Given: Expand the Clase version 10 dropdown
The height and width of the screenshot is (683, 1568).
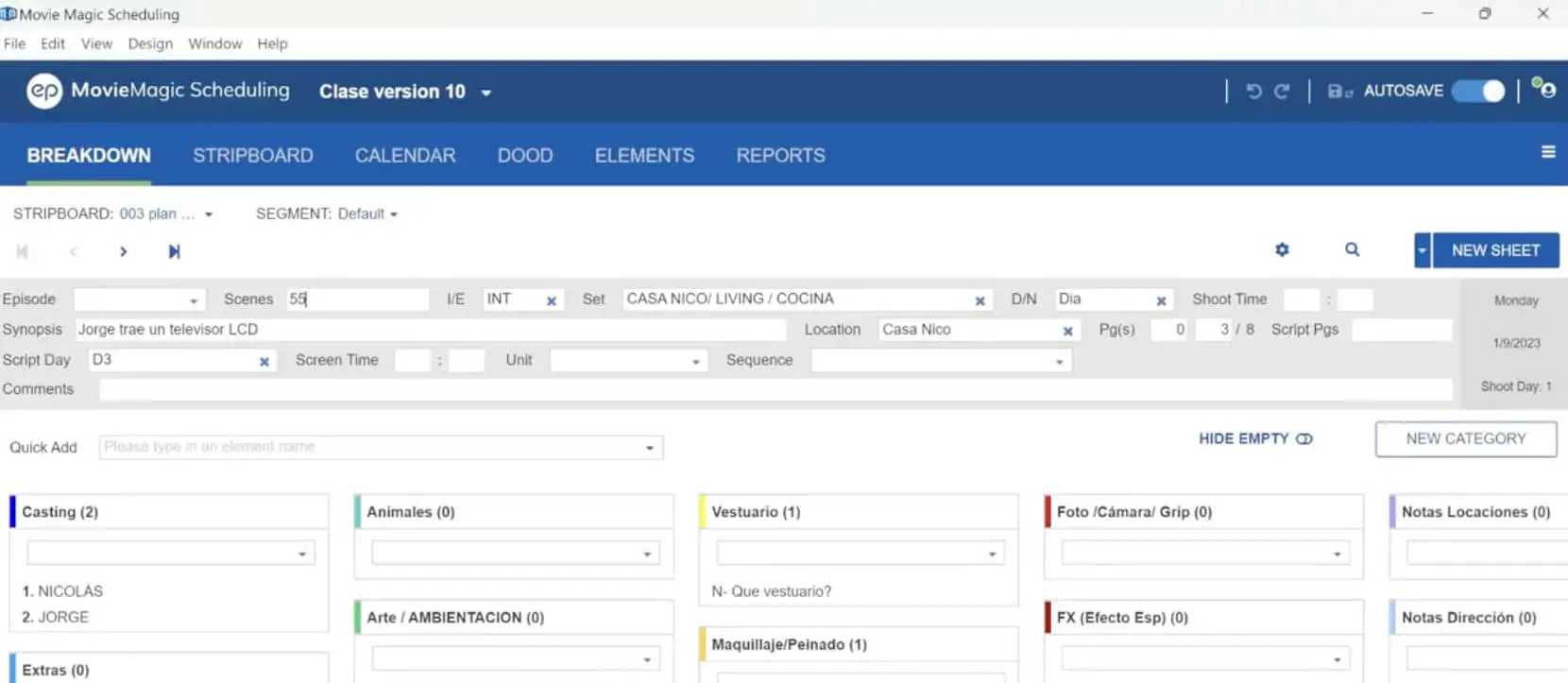Looking at the screenshot, I should (486, 93).
